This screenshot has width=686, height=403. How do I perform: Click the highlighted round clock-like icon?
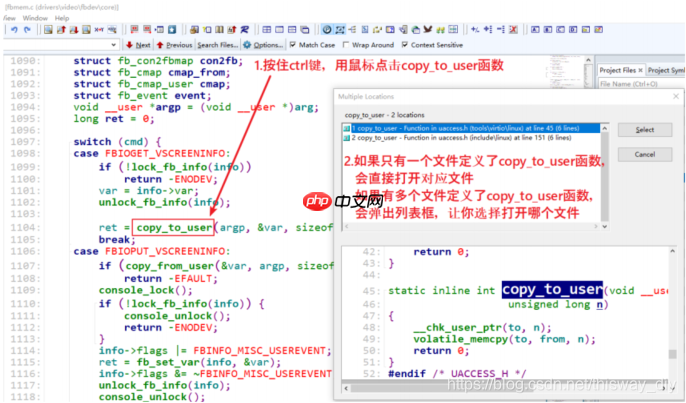[x=327, y=30]
